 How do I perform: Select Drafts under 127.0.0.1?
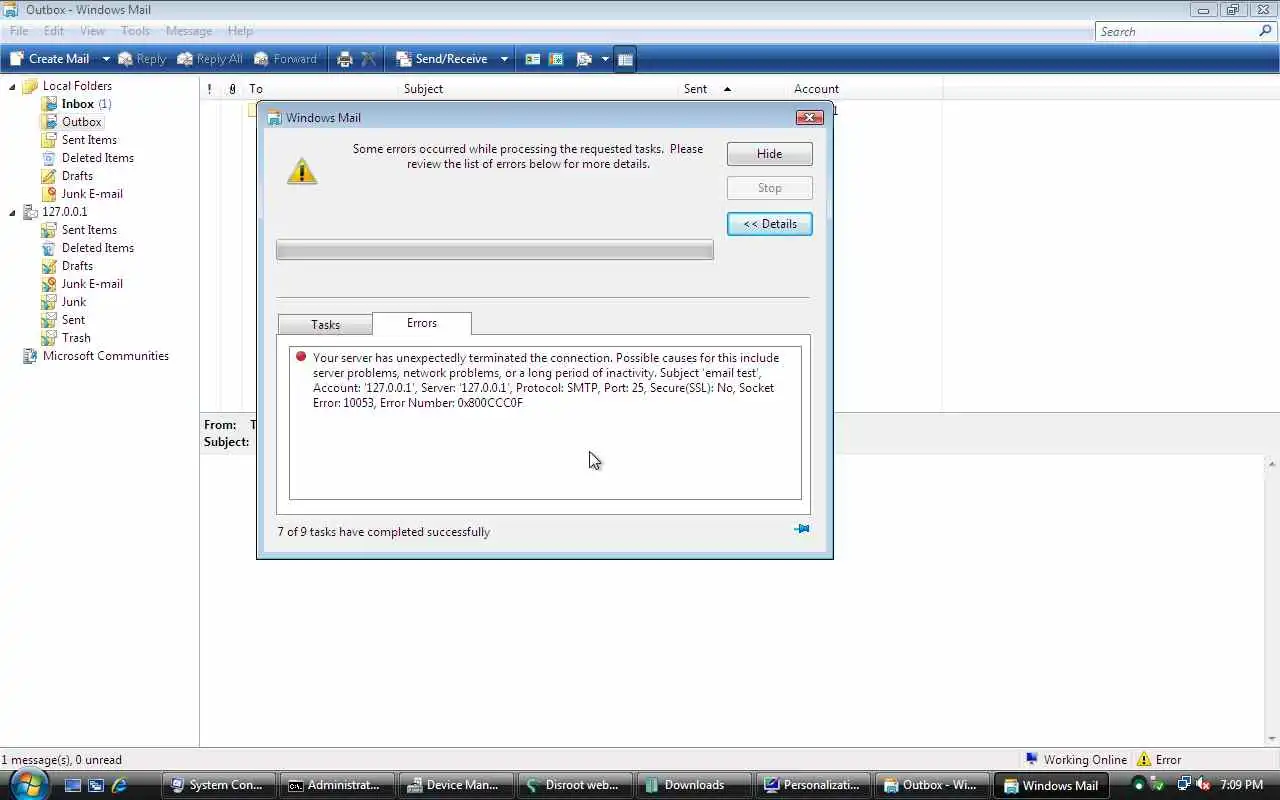click(x=67, y=266)
